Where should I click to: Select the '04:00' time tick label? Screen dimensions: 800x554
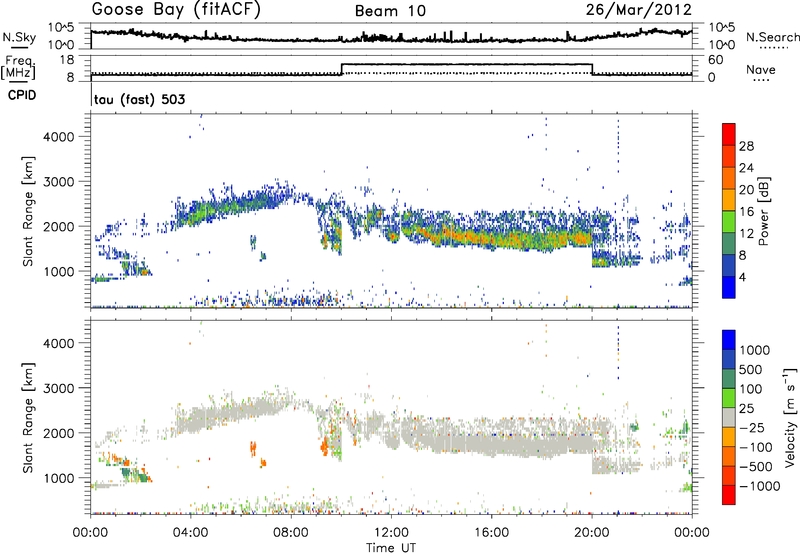click(190, 533)
